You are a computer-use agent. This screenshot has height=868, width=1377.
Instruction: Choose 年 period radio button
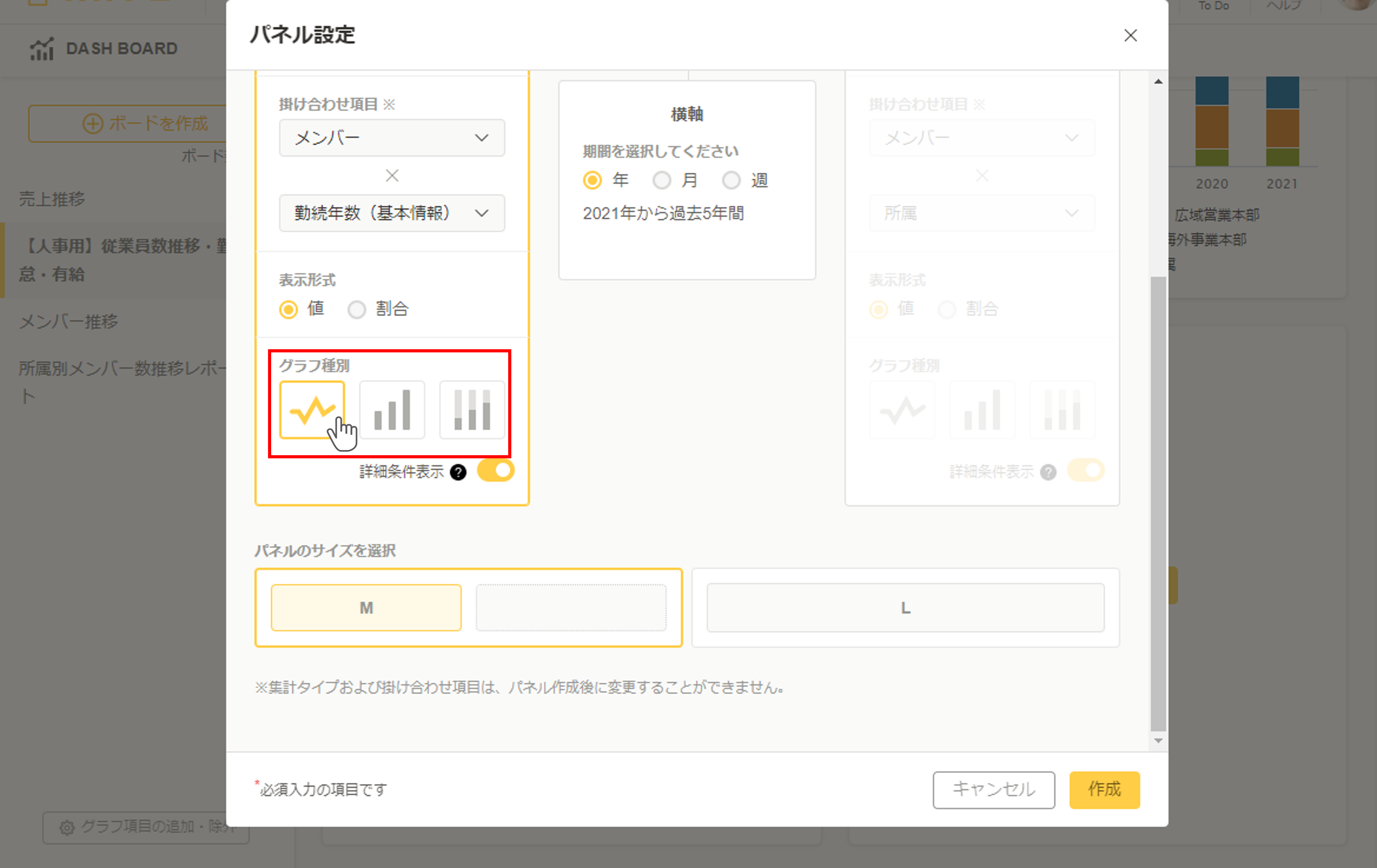coord(593,181)
